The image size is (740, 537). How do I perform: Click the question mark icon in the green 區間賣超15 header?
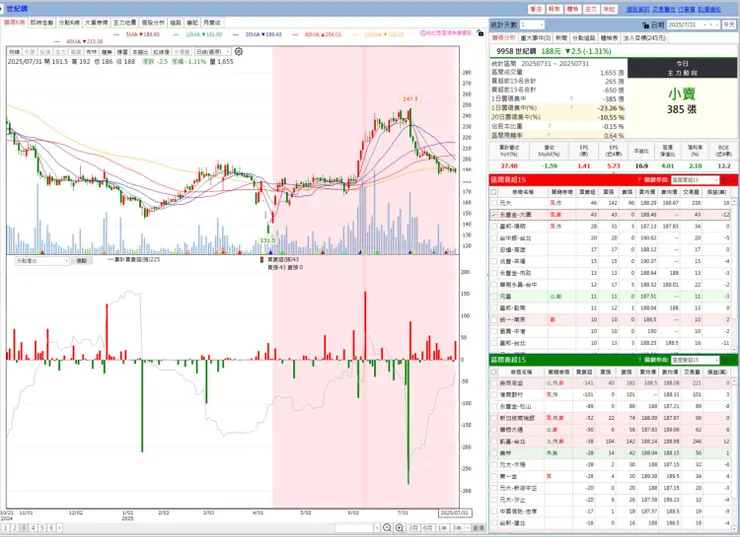click(639, 360)
